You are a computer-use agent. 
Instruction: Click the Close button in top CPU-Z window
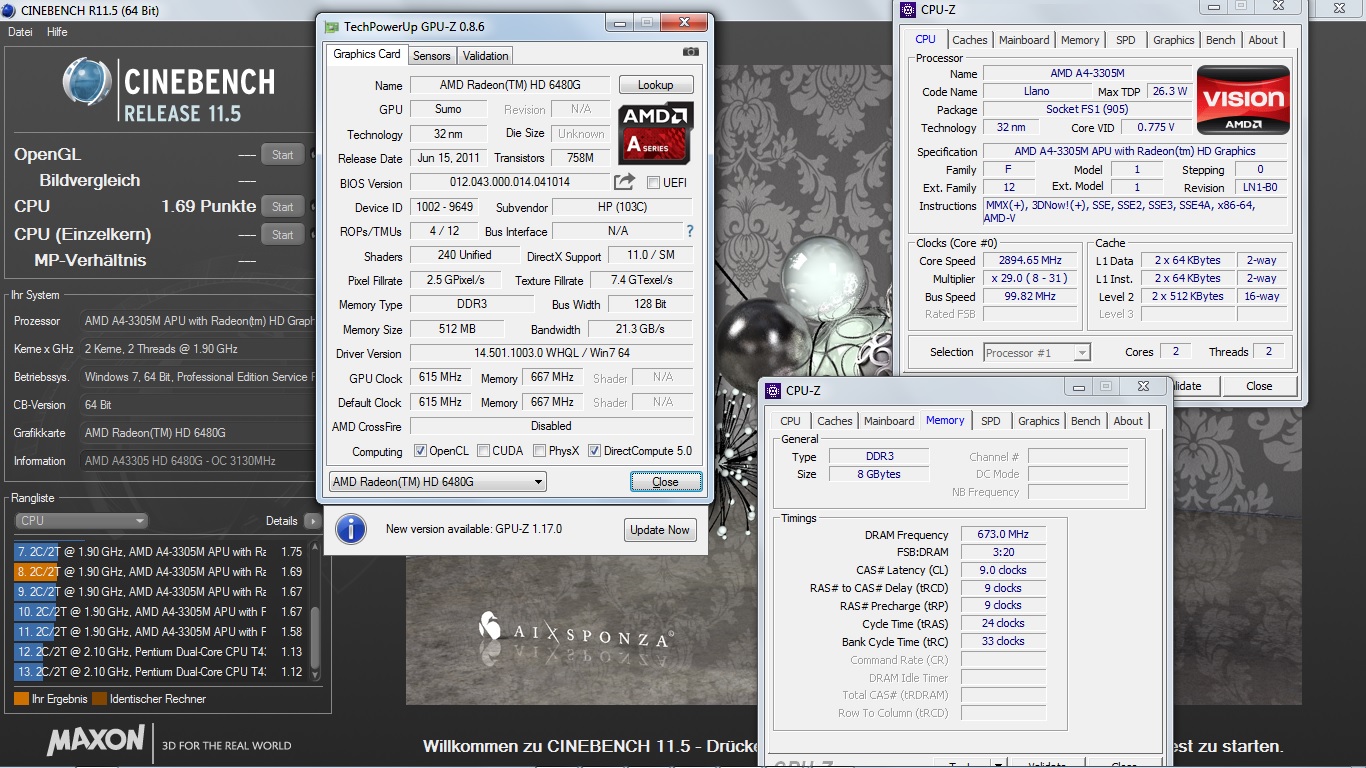1259,386
